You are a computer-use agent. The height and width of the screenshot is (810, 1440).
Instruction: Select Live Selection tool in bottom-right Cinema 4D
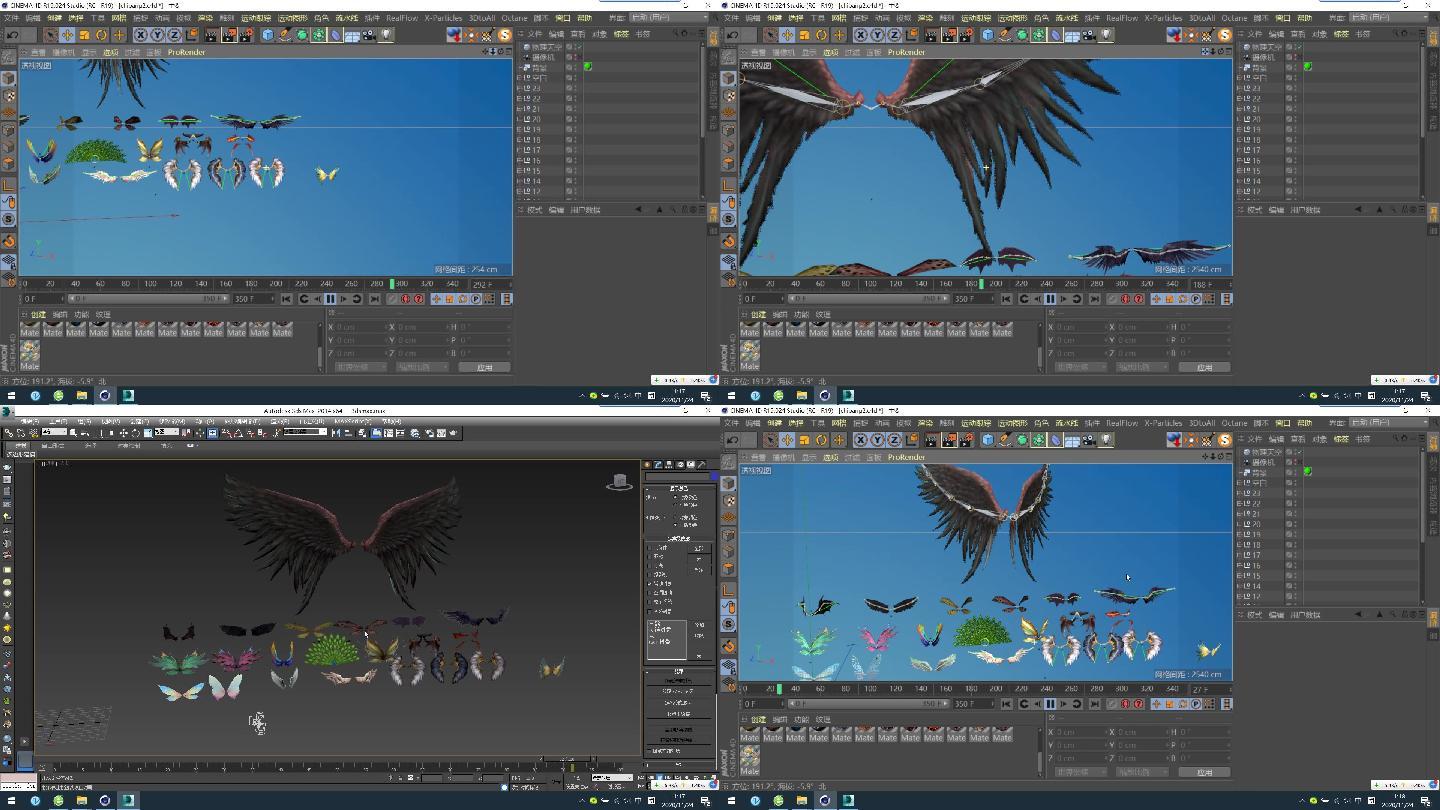[x=770, y=440]
